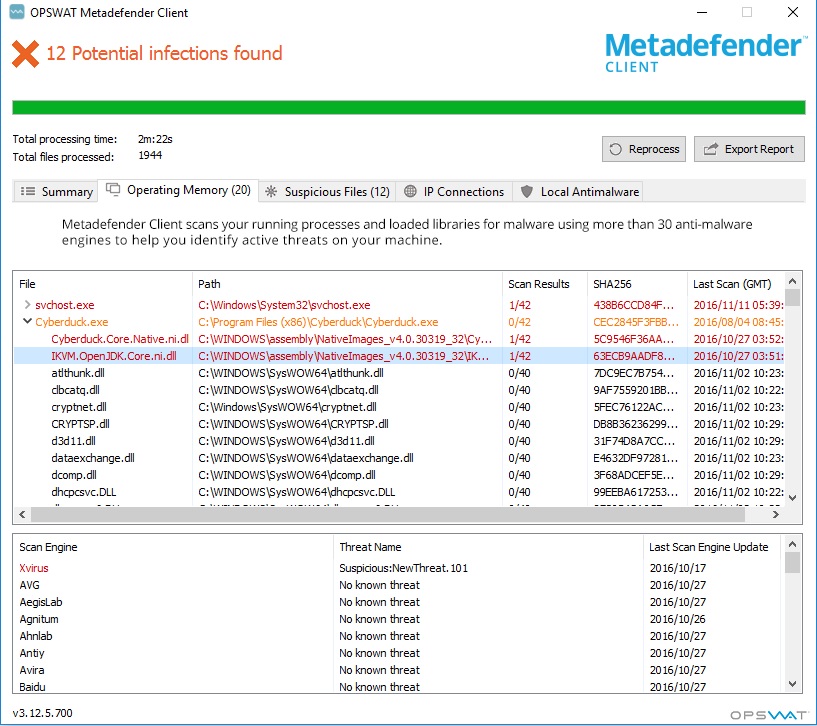
Task: Click the orange X infection status icon
Action: (26, 54)
